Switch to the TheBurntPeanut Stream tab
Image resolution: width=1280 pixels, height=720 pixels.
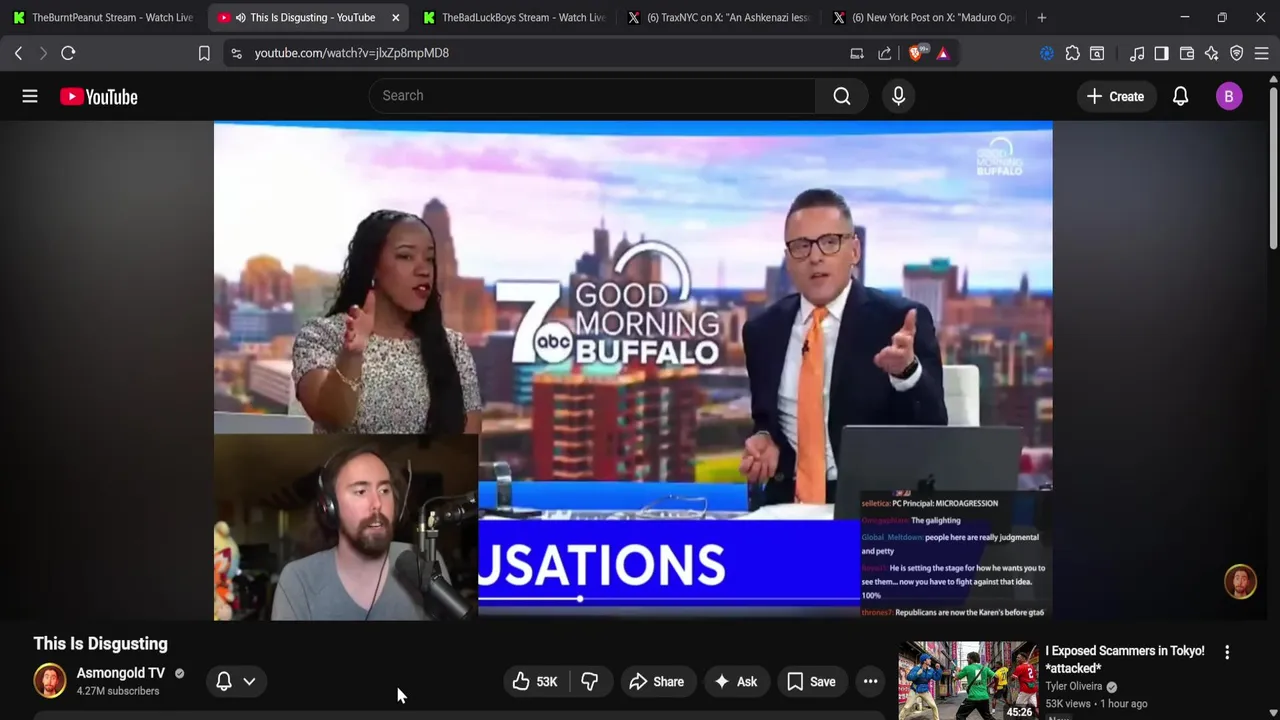tap(102, 17)
